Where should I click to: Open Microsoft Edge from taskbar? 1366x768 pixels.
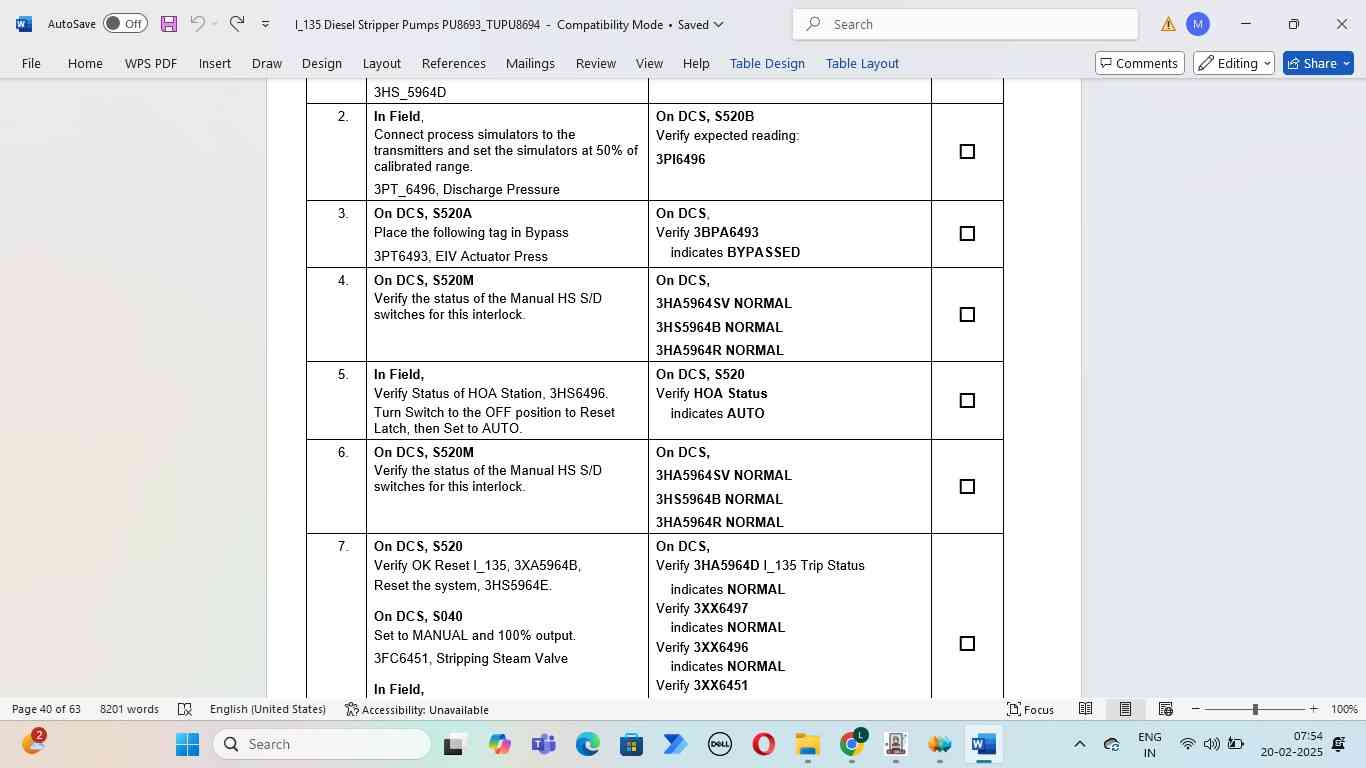click(587, 744)
